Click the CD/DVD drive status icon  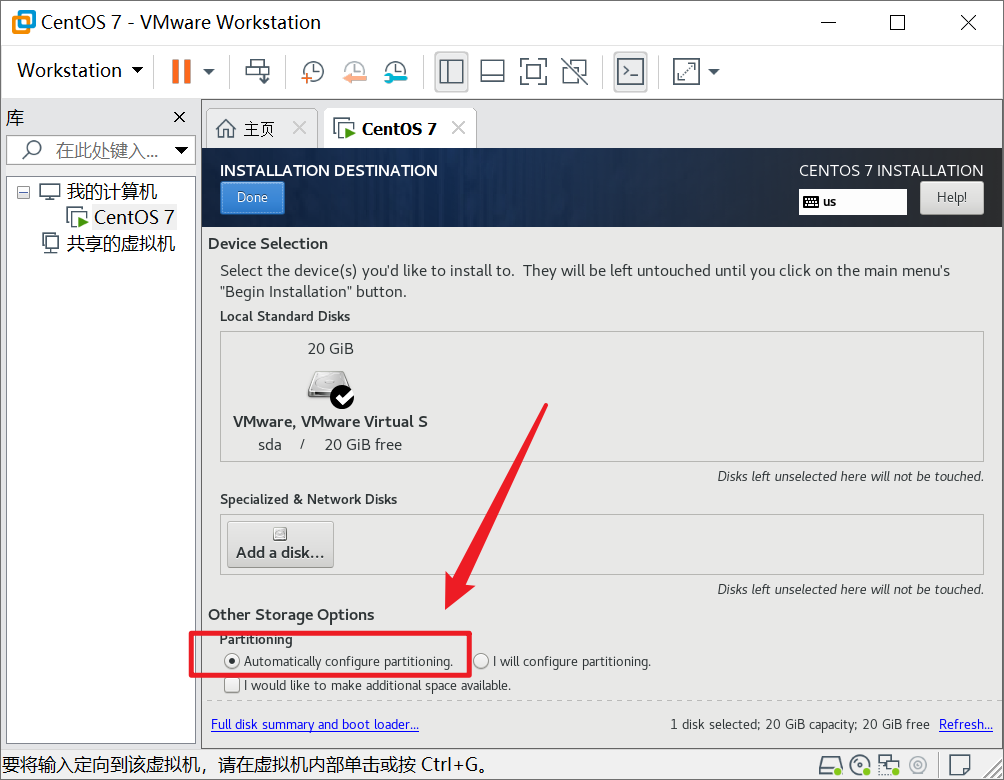point(859,765)
